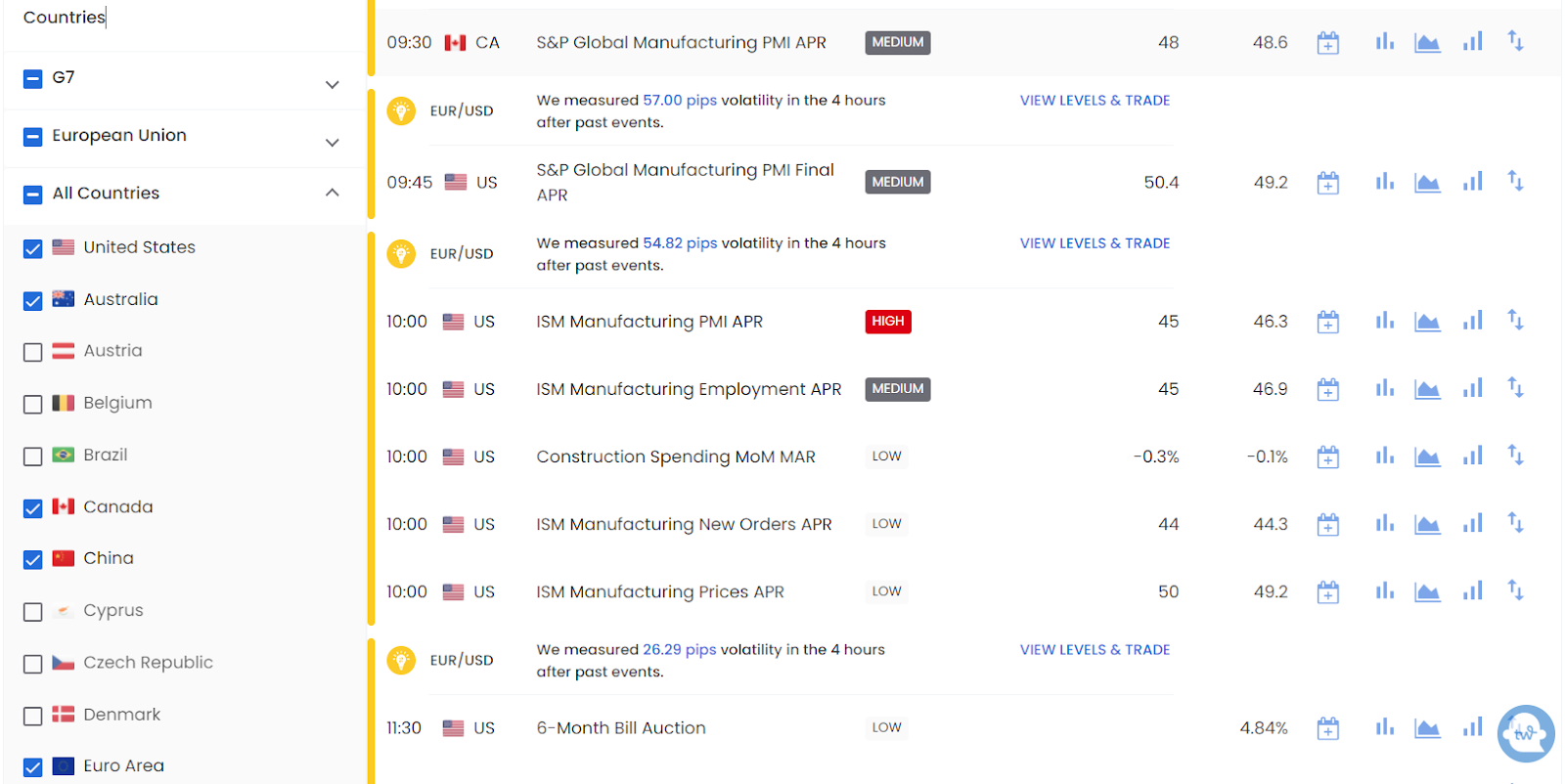The image size is (1565, 784).
Task: Click View Levels & Trade for 54.82 pips
Action: tap(1095, 243)
